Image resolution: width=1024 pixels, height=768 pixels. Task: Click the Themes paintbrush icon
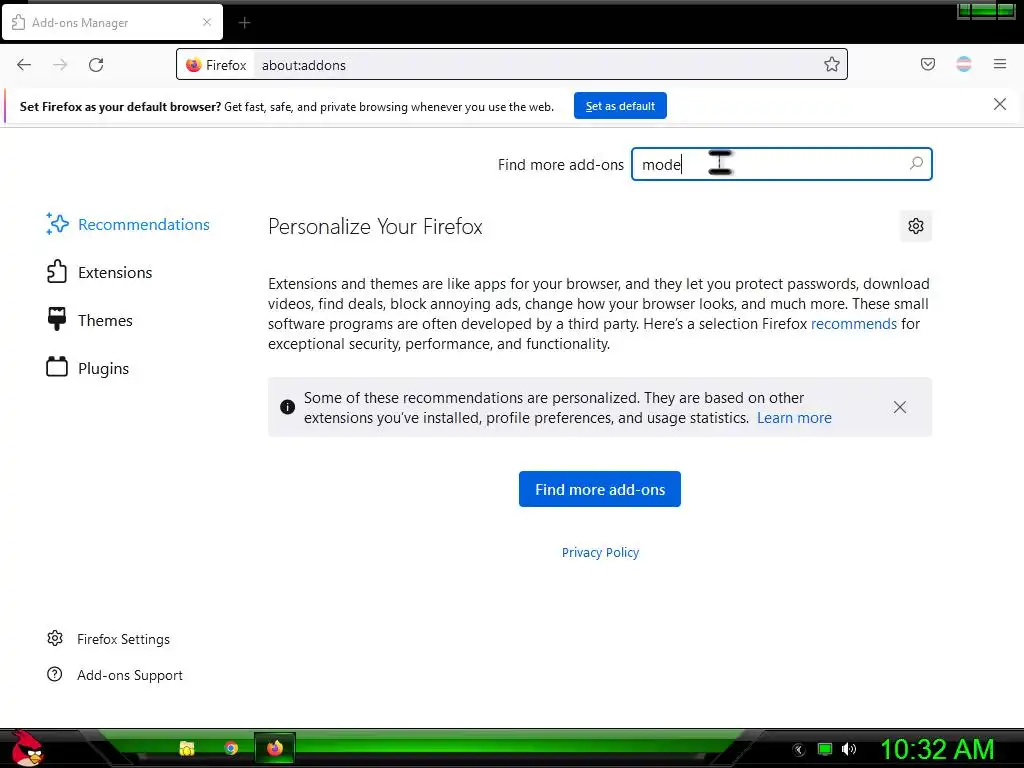pyautogui.click(x=57, y=319)
